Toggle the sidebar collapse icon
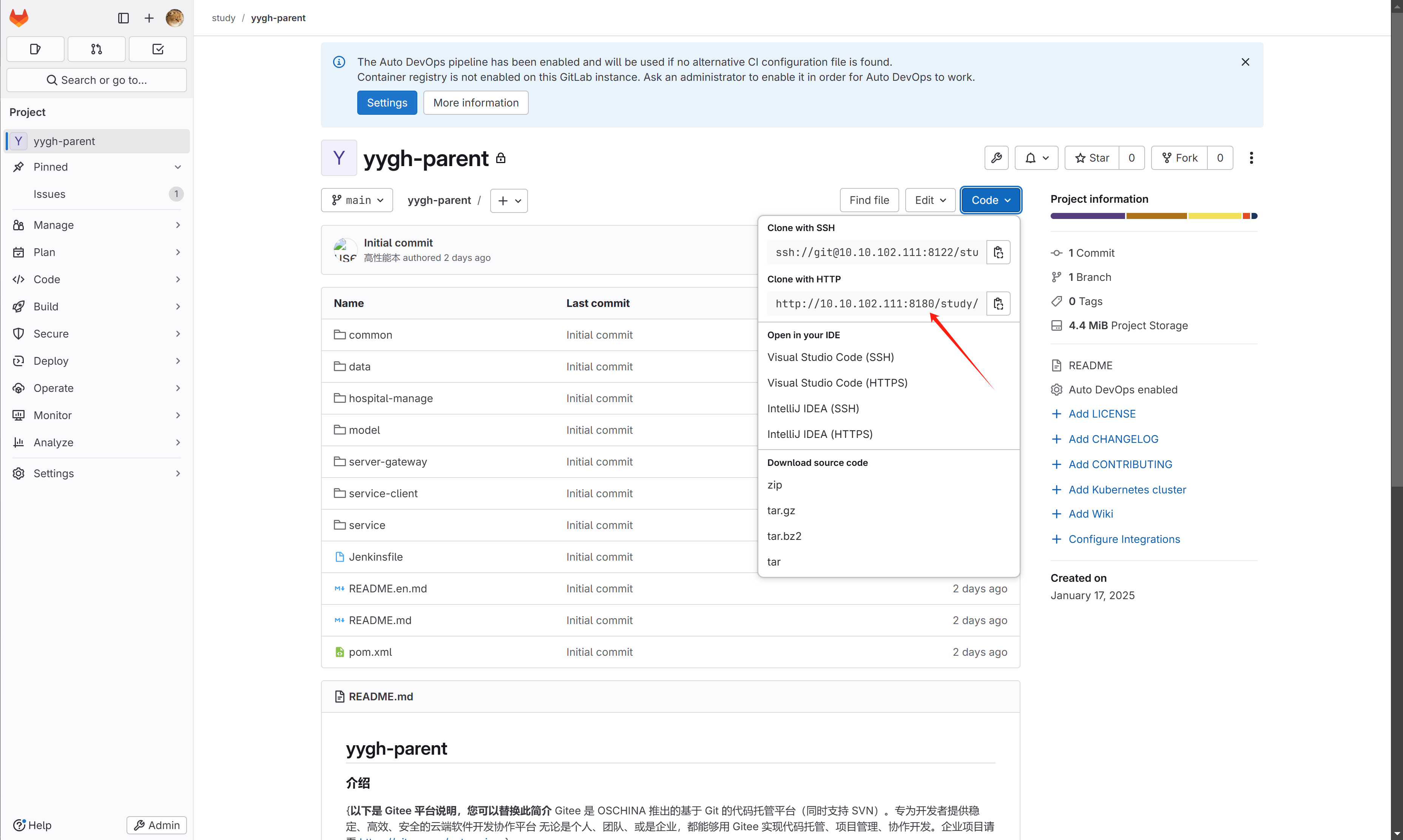This screenshot has width=1403, height=840. 123,18
